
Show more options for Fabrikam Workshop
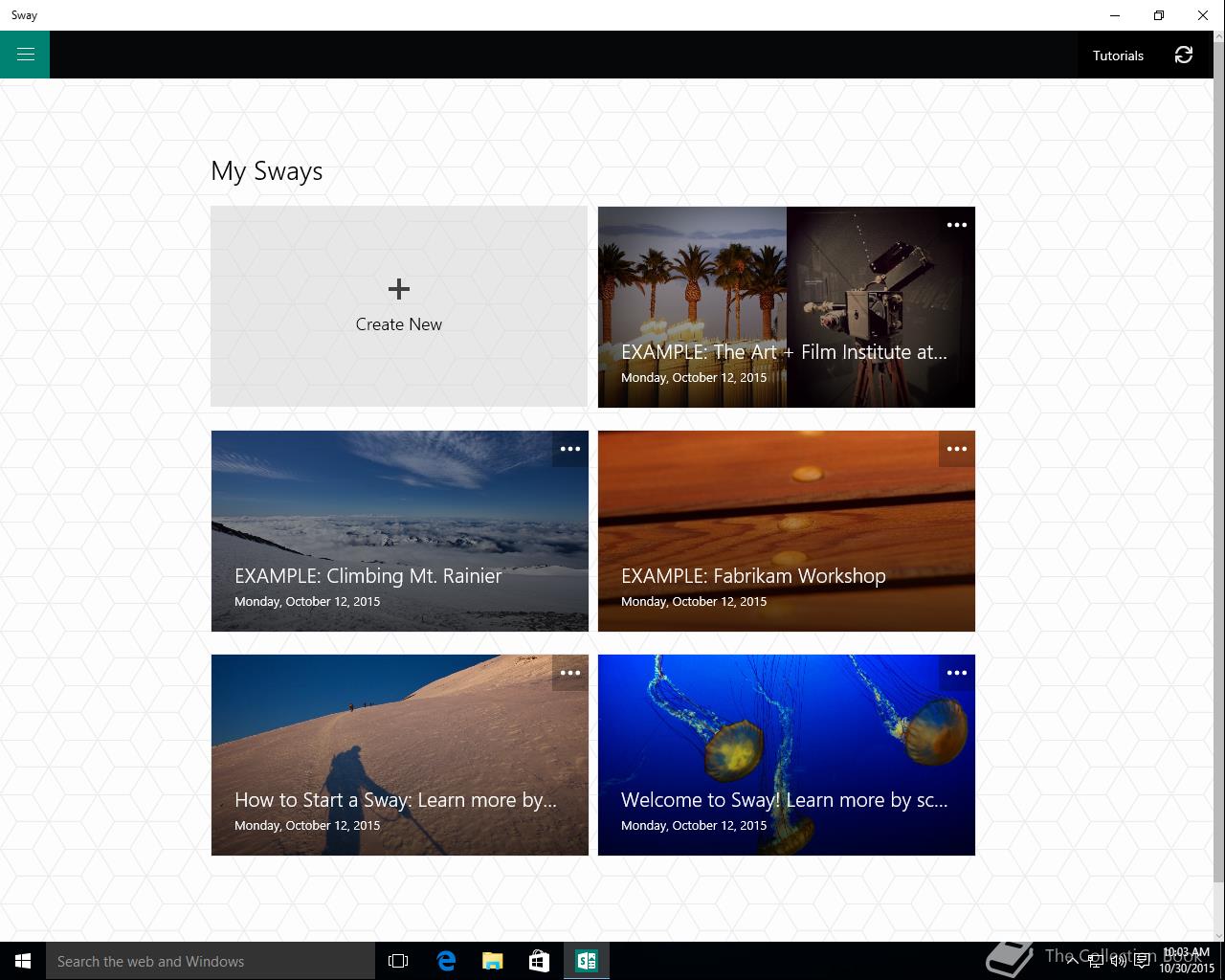pyautogui.click(x=957, y=449)
